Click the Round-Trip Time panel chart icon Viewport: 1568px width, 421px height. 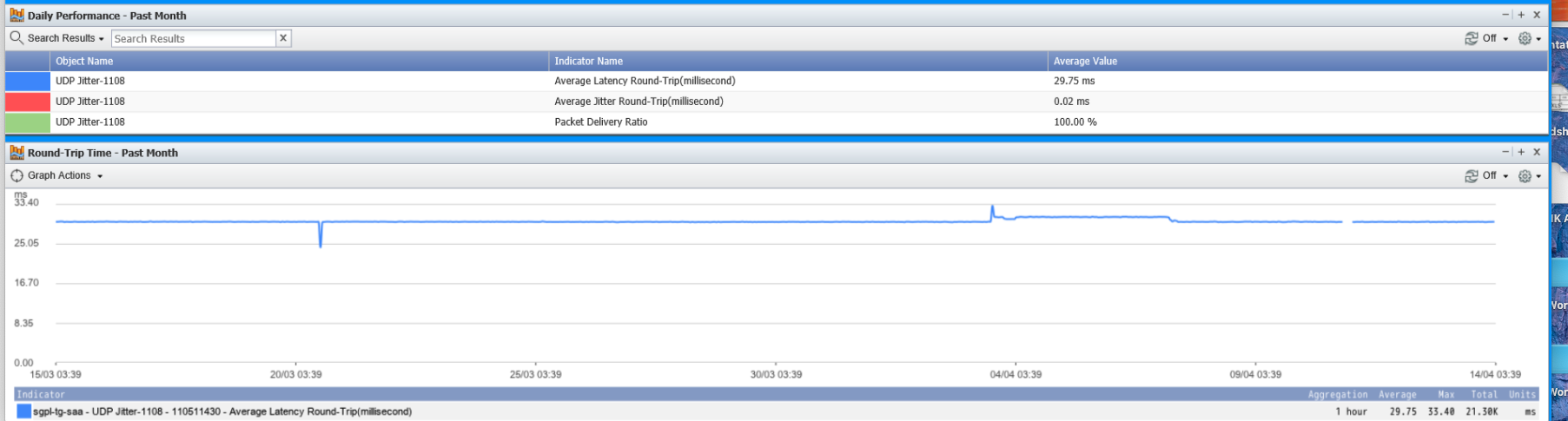pyautogui.click(x=17, y=153)
